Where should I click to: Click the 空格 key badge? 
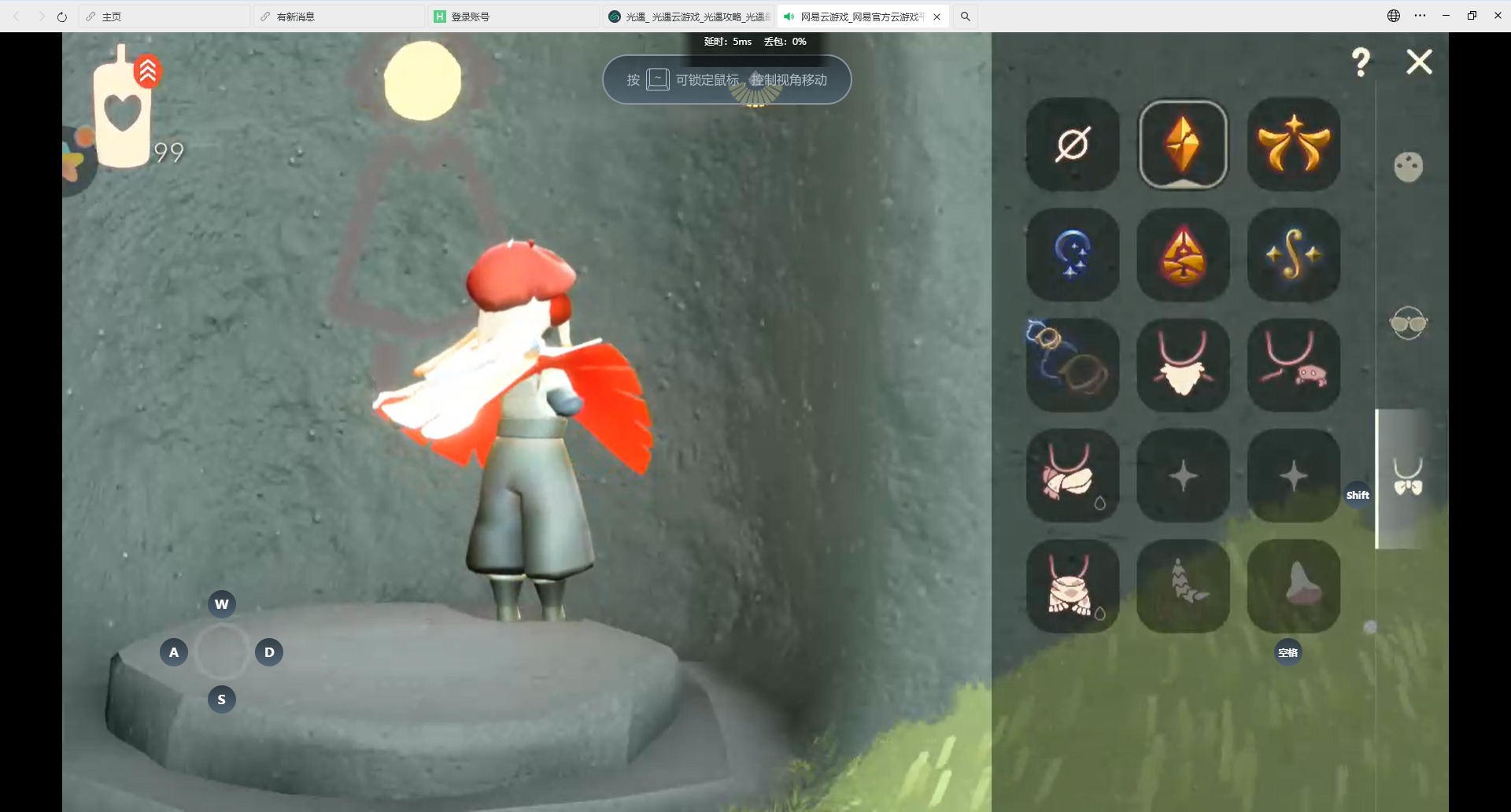(1288, 652)
